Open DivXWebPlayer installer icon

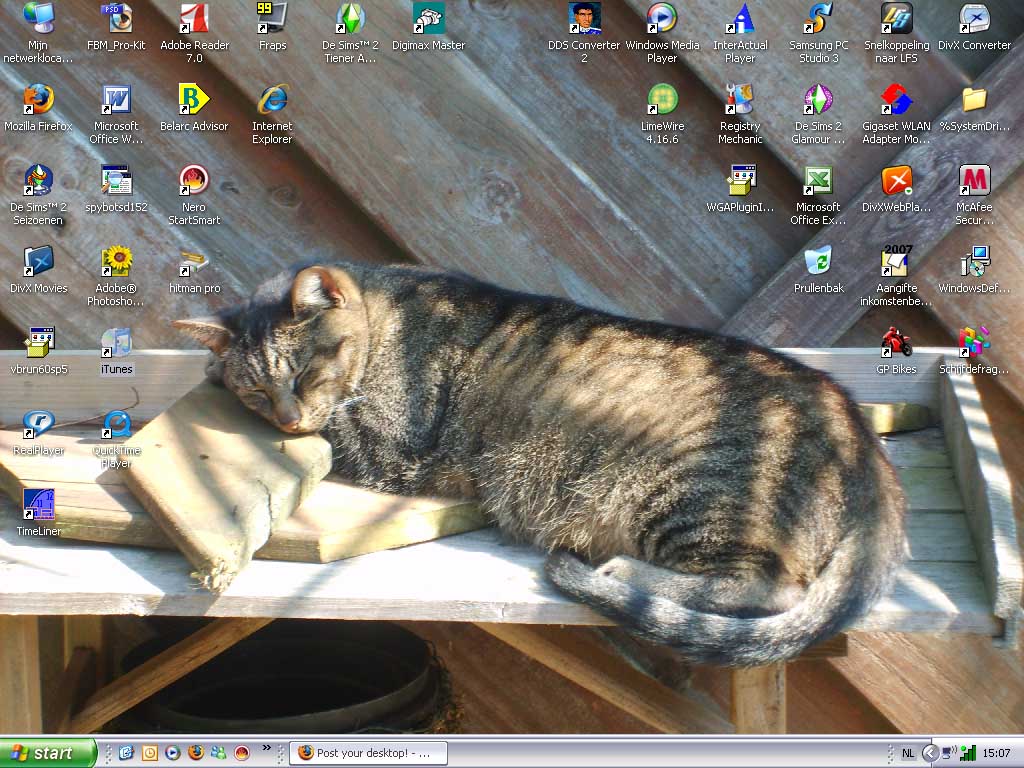[x=896, y=189]
